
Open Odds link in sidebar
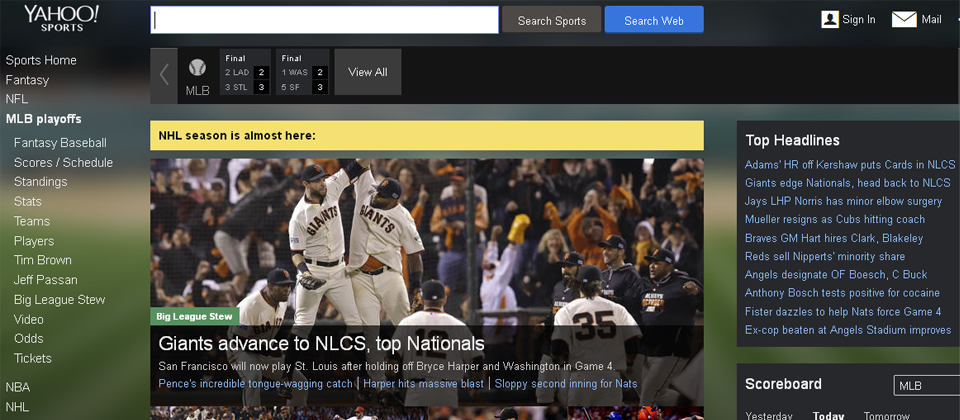click(29, 339)
